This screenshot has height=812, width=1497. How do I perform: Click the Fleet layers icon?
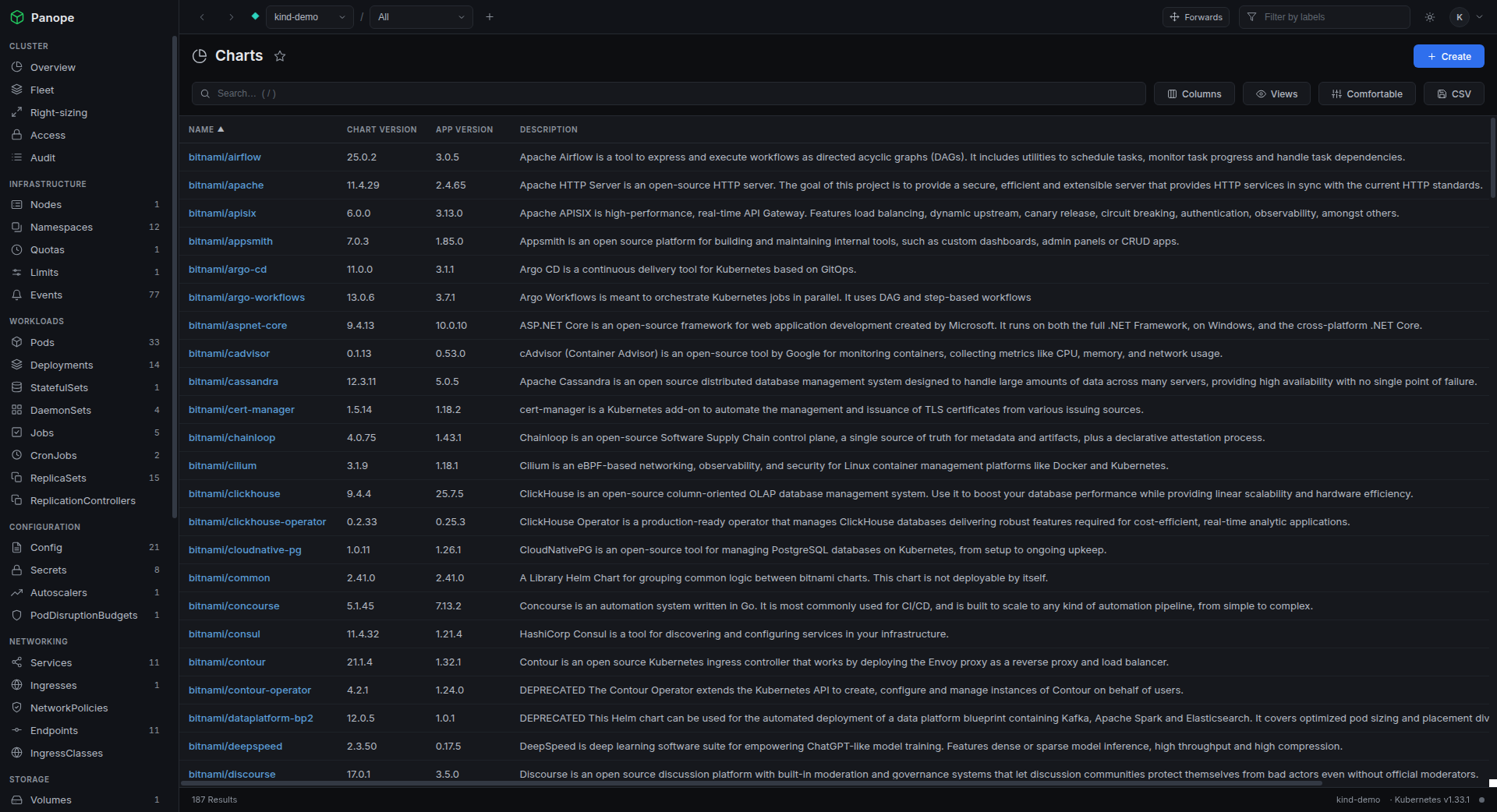pyautogui.click(x=16, y=90)
